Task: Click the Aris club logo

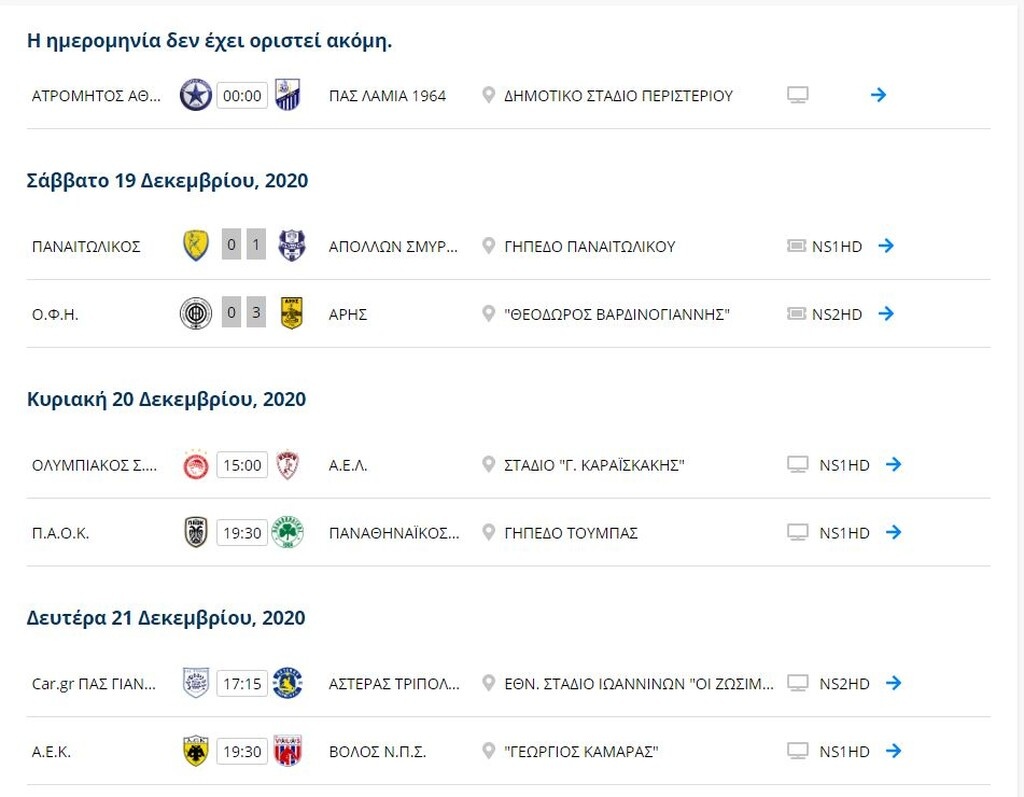Action: pos(290,313)
